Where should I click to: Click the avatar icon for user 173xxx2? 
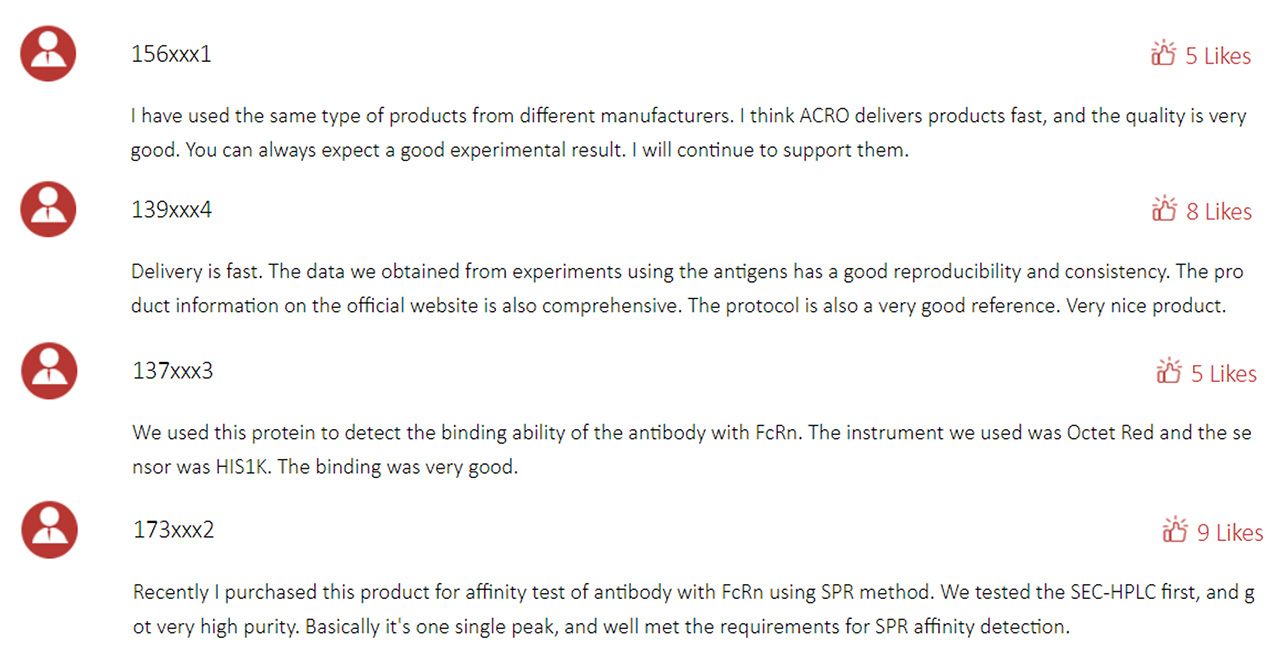pos(49,529)
